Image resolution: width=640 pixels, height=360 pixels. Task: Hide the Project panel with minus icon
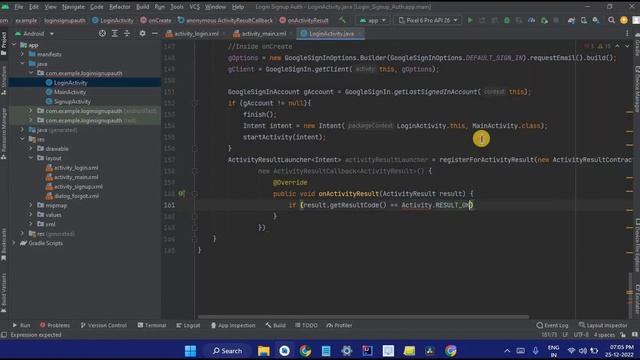(154, 33)
